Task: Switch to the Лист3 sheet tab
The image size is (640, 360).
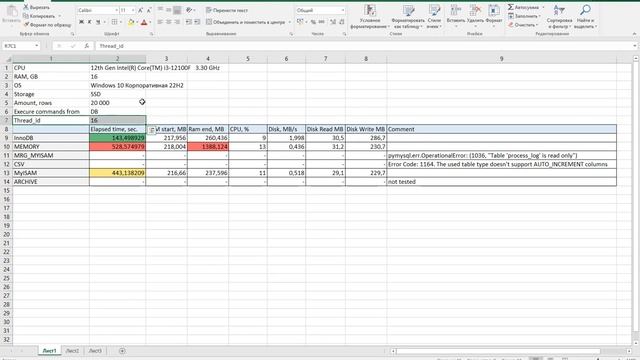Action: (x=95, y=351)
